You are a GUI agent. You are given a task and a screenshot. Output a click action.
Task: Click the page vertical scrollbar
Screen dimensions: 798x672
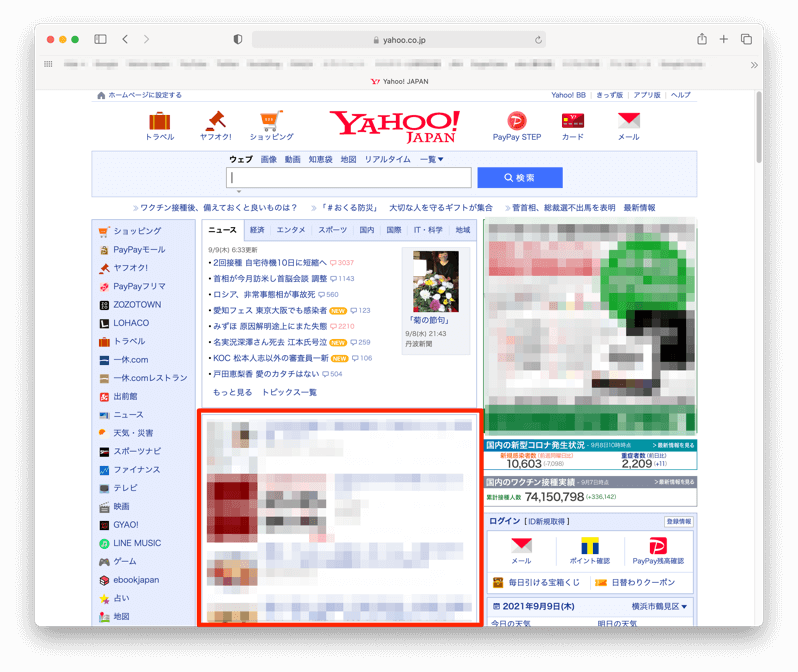[759, 127]
